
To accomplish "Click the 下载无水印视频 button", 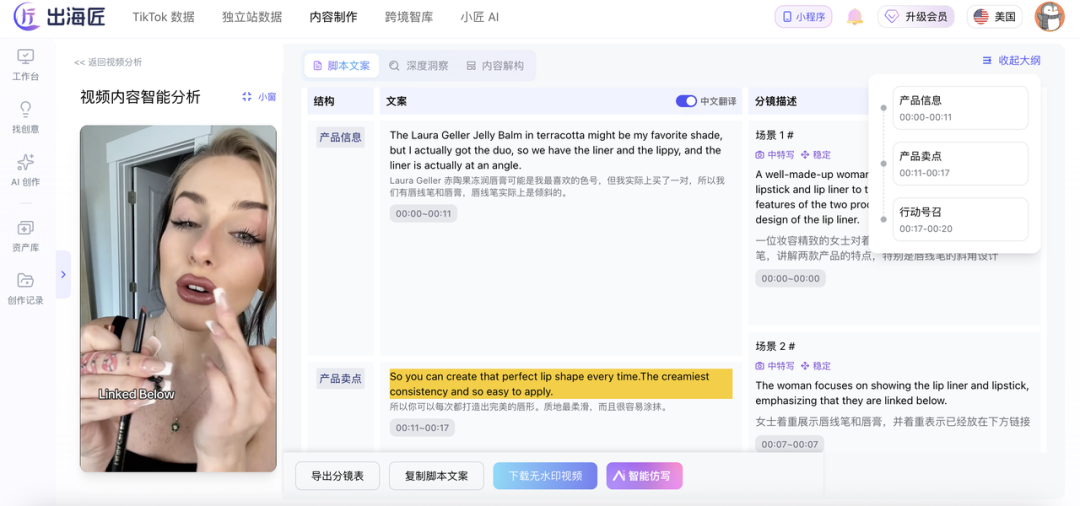I will point(546,476).
